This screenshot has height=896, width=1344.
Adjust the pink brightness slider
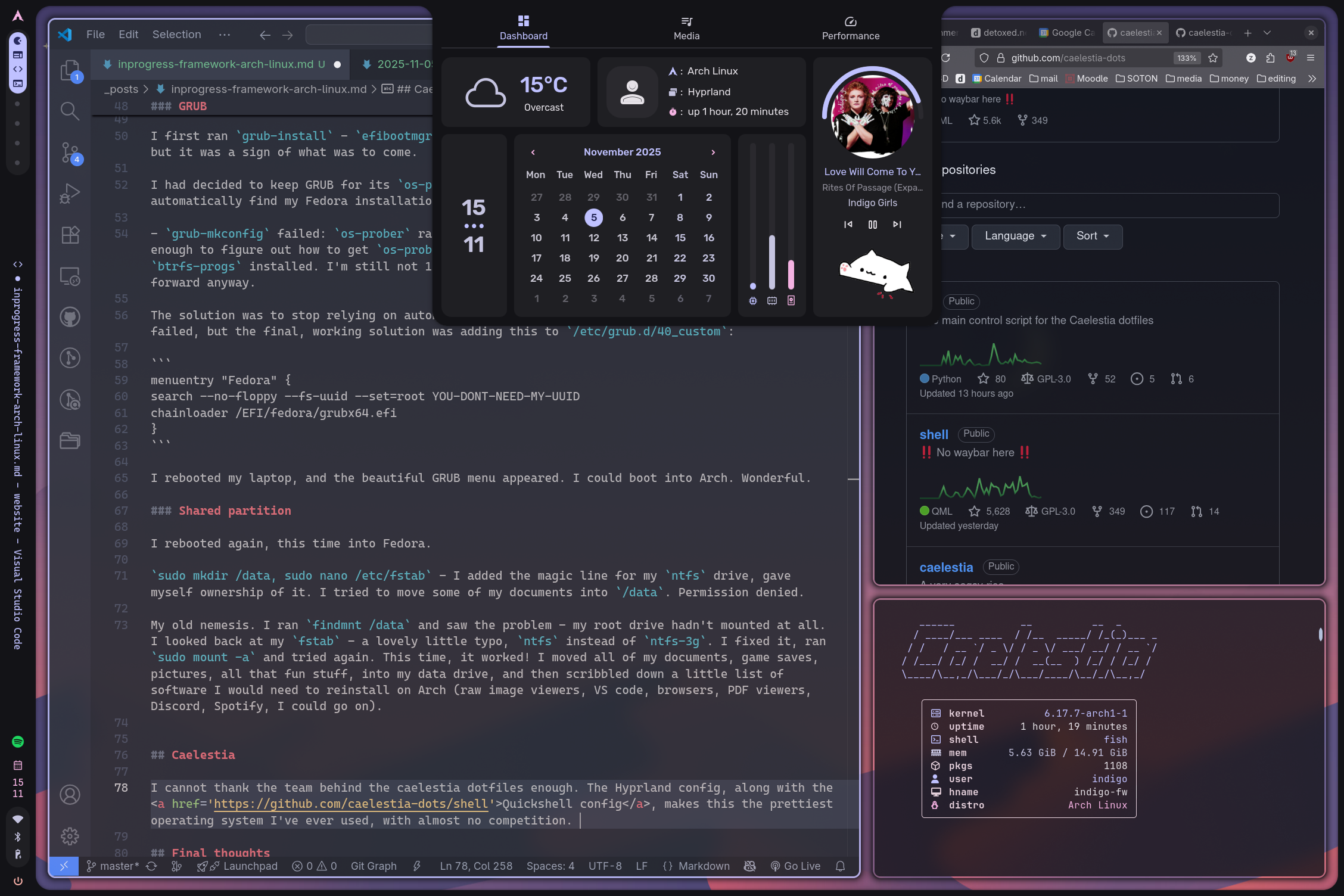pos(791,274)
